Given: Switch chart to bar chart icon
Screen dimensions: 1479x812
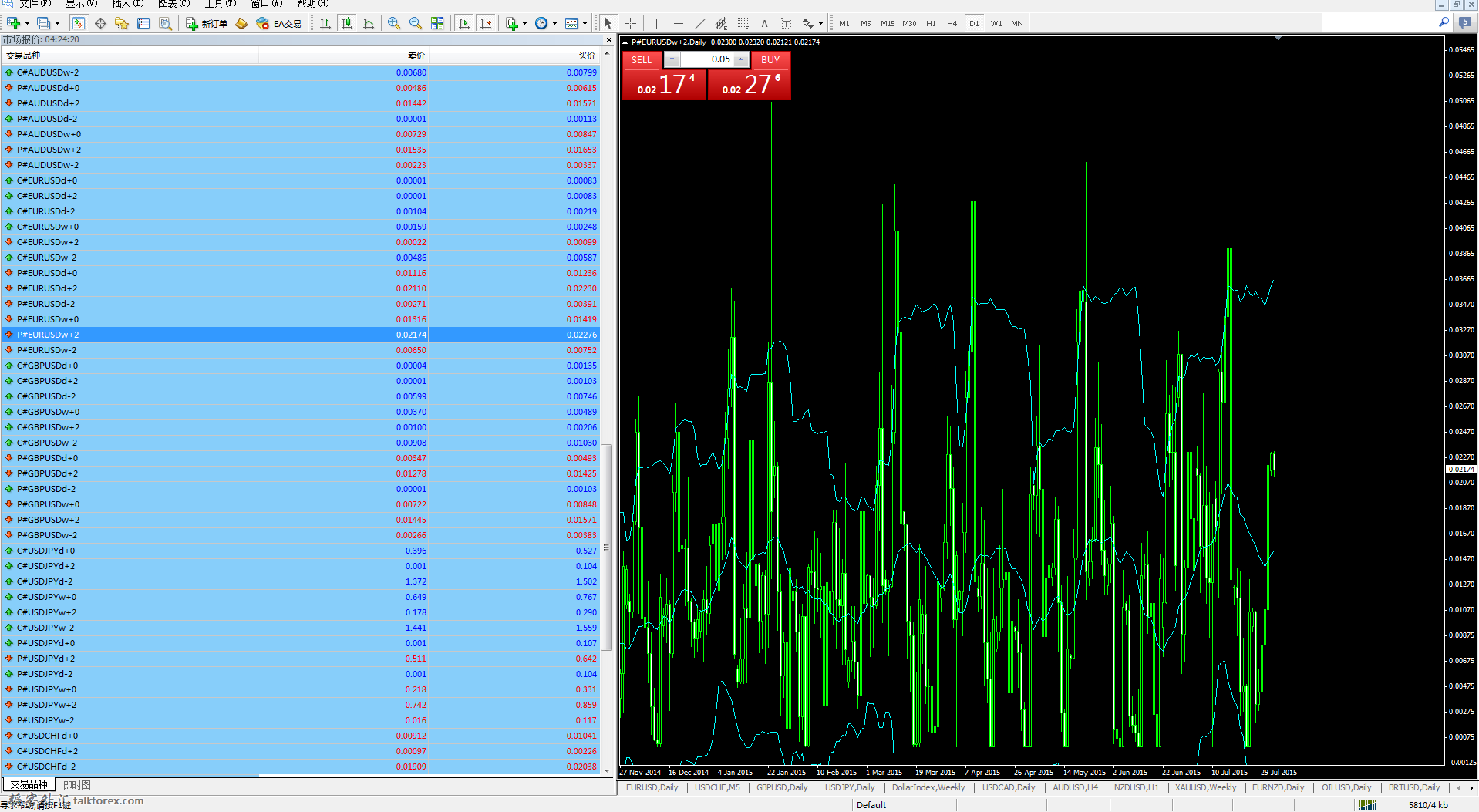Looking at the screenshot, I should click(x=325, y=23).
